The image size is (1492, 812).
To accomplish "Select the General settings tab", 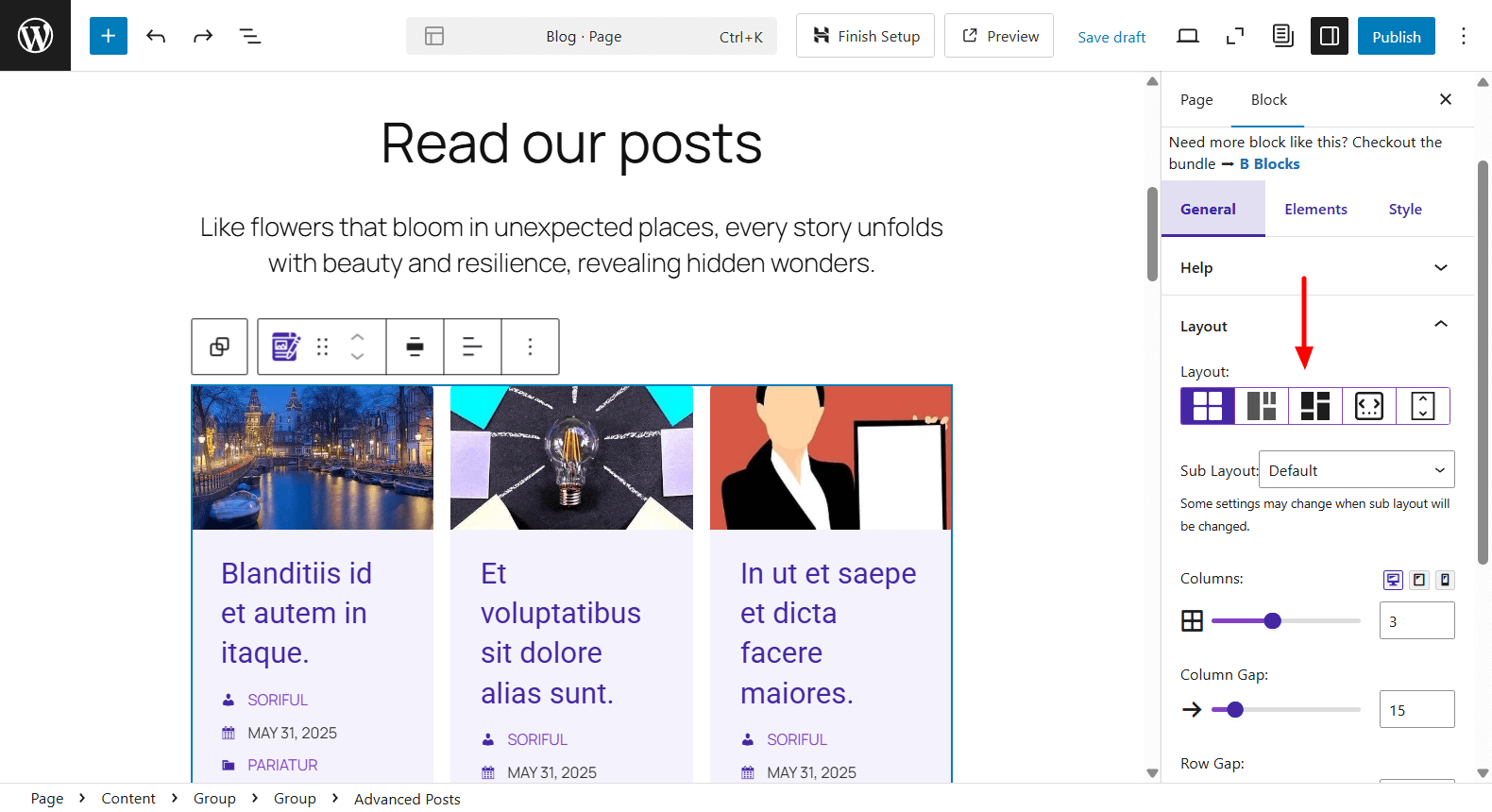I will [x=1213, y=209].
